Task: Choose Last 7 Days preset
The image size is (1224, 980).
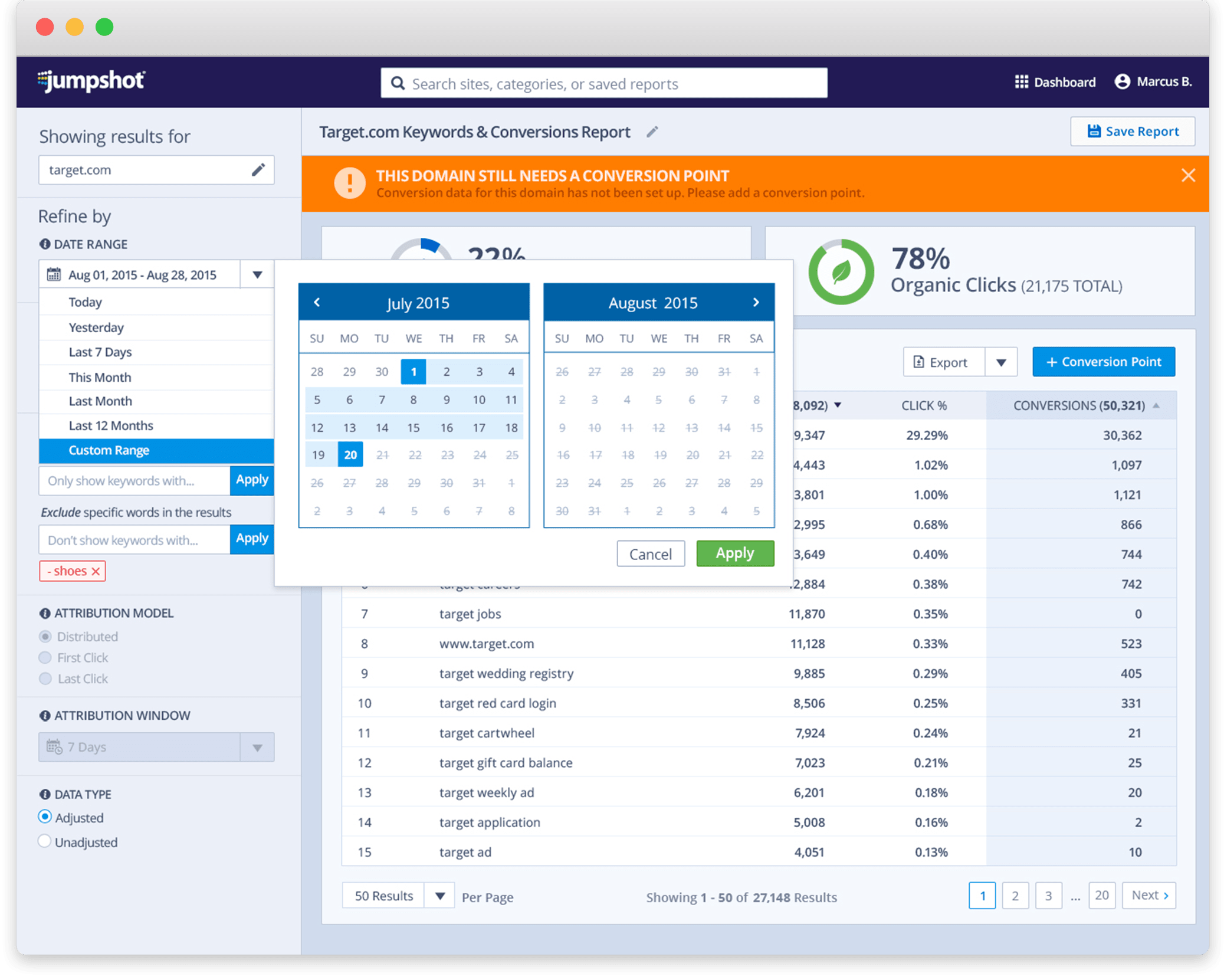Action: 100,352
